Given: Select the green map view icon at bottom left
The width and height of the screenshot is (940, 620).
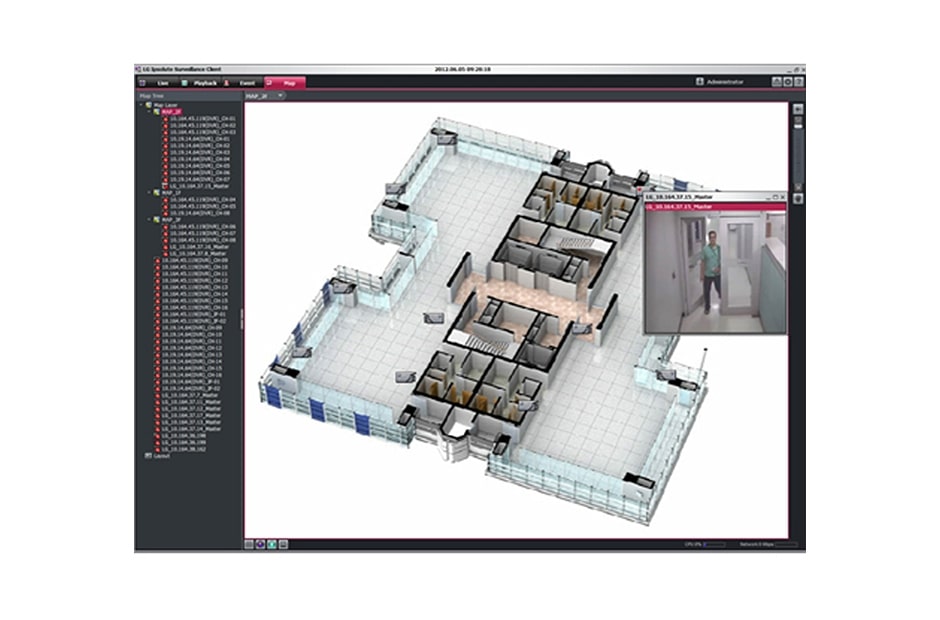Looking at the screenshot, I should pos(270,545).
